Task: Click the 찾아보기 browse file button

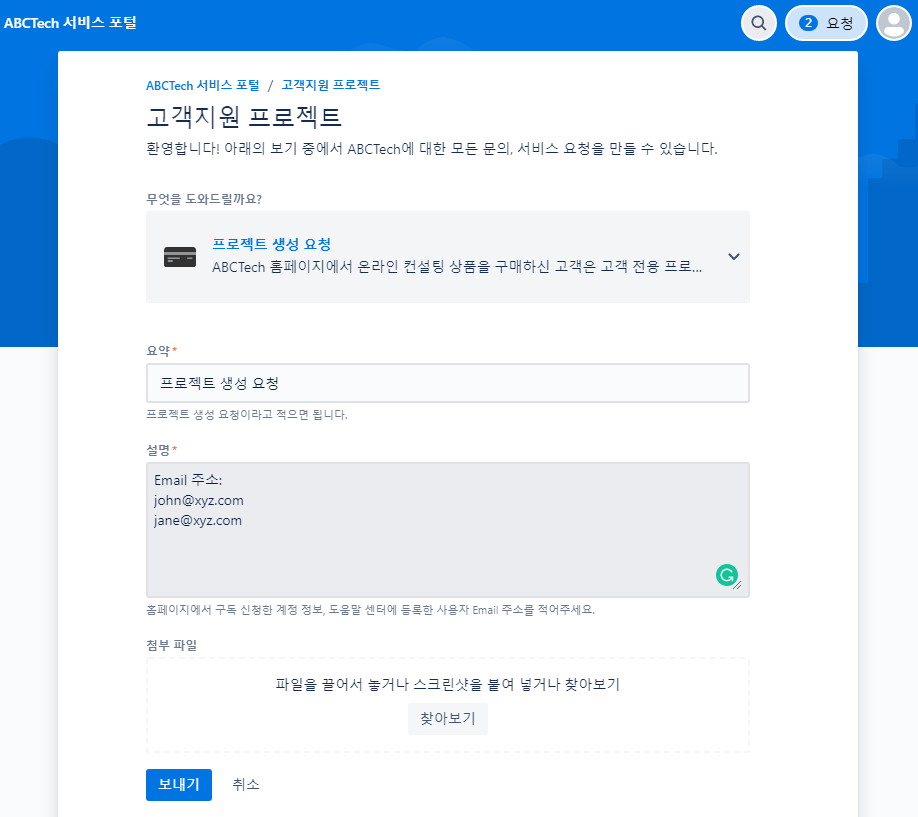Action: [x=447, y=719]
